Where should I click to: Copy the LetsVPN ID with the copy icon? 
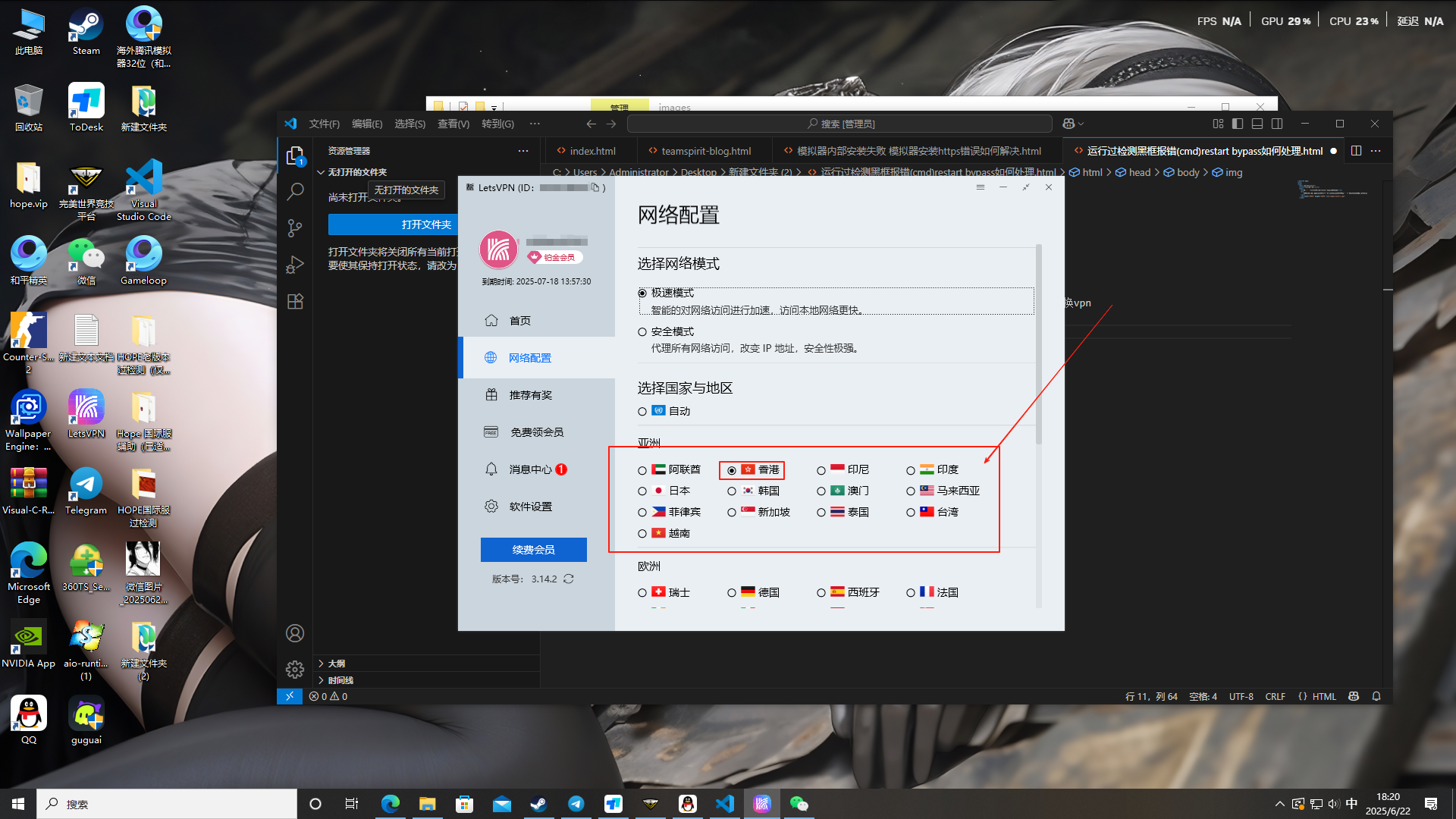pos(595,187)
